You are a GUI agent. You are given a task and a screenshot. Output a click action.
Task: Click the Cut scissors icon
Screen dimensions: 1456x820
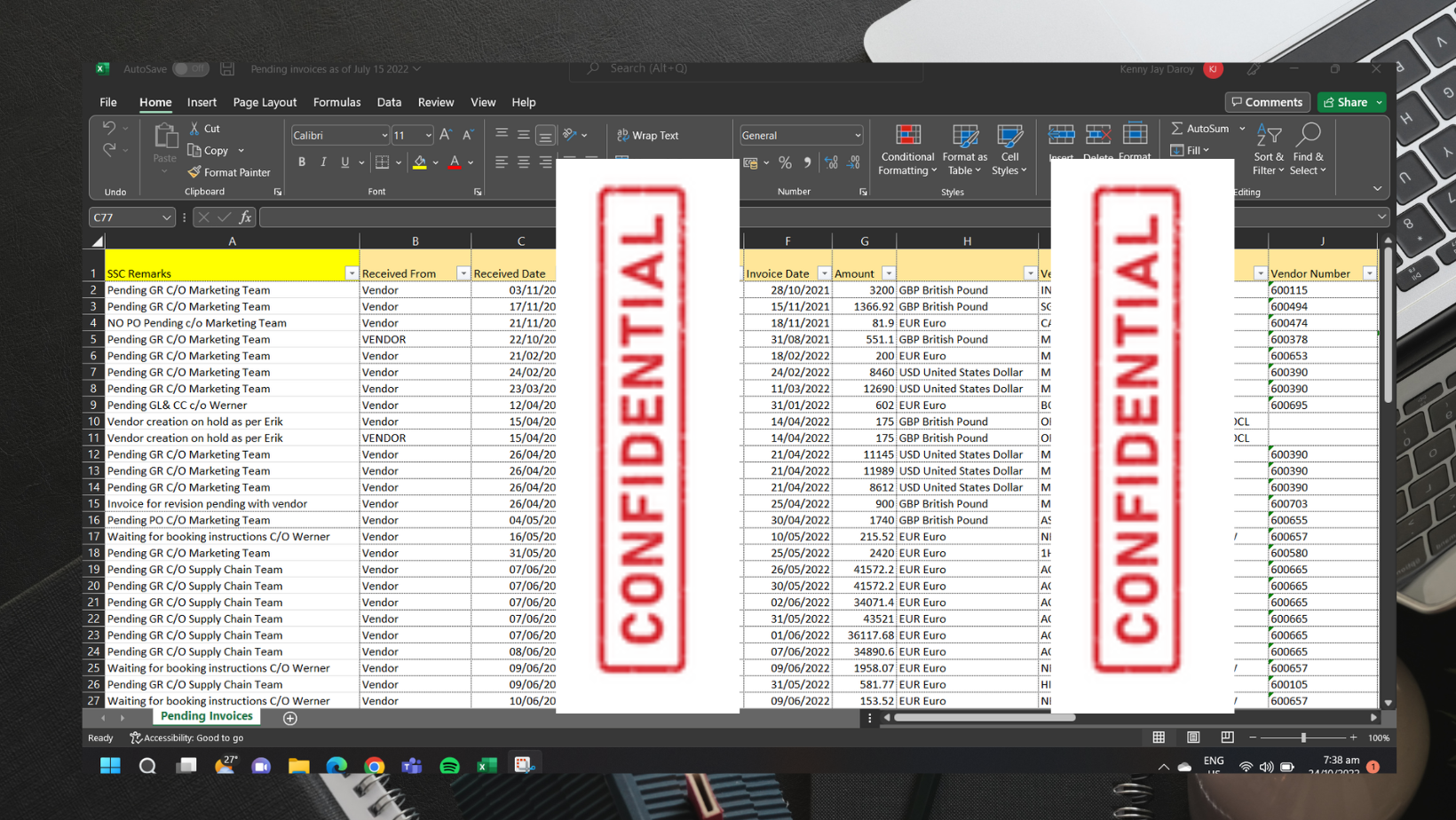pyautogui.click(x=194, y=129)
